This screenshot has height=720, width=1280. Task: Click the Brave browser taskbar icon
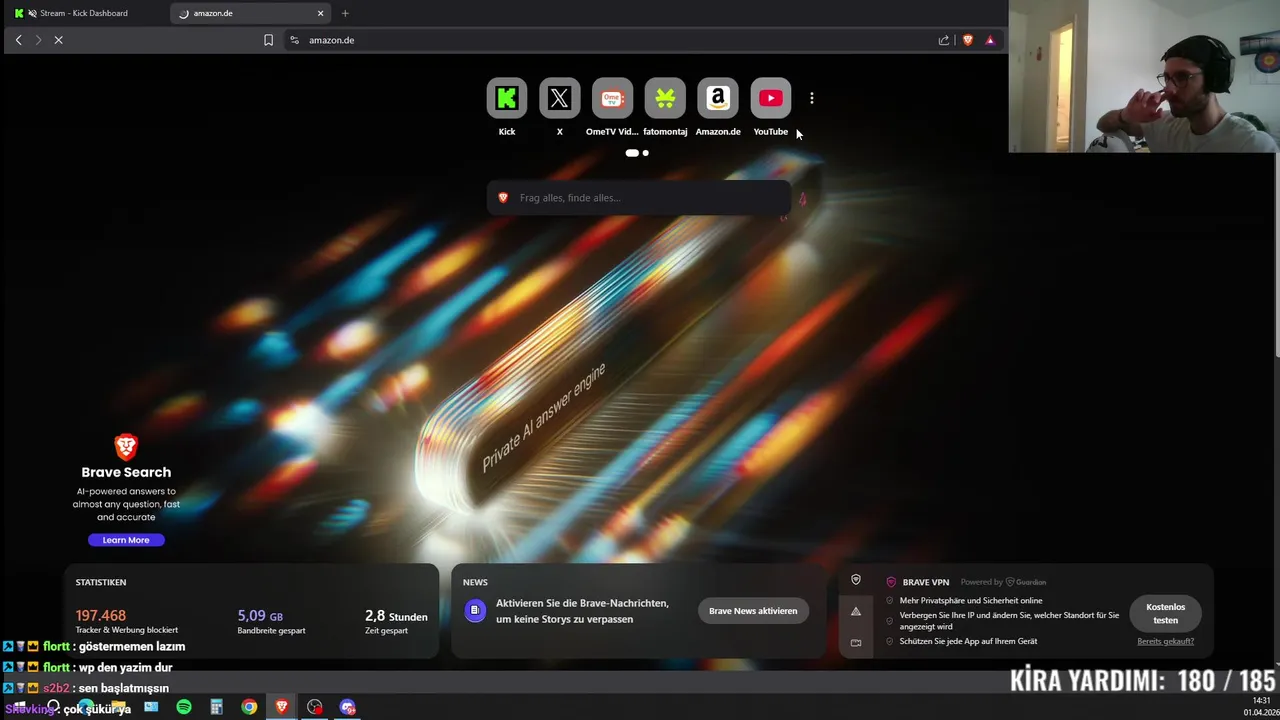282,707
